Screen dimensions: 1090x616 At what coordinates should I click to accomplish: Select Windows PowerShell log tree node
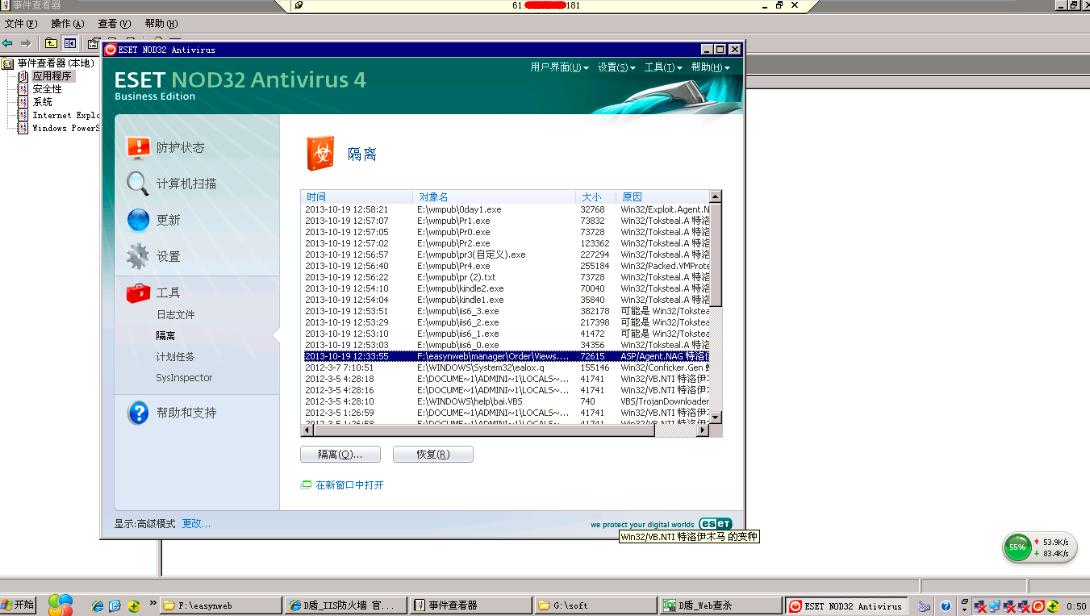[65, 128]
